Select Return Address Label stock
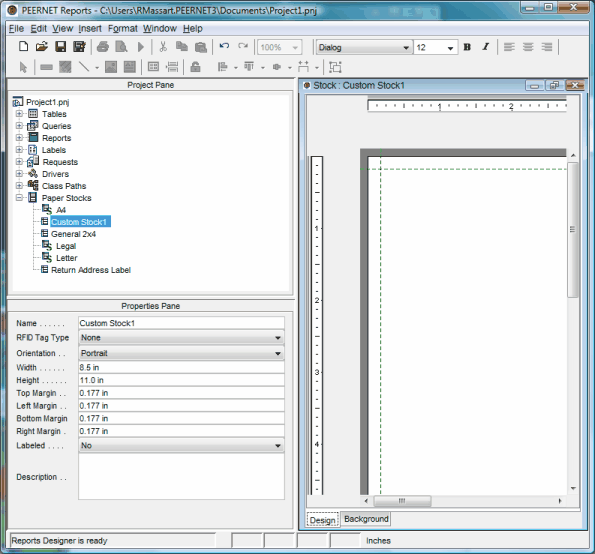 coord(91,270)
